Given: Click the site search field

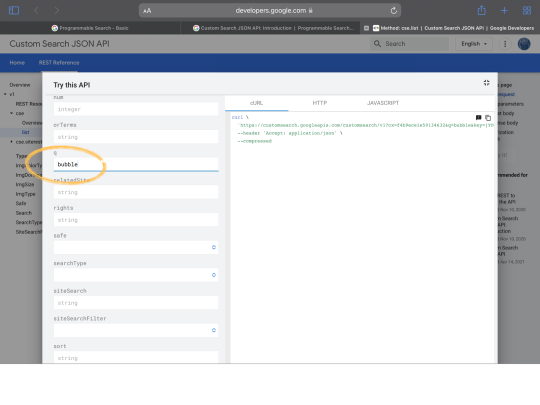Looking at the screenshot, I should click(409, 44).
